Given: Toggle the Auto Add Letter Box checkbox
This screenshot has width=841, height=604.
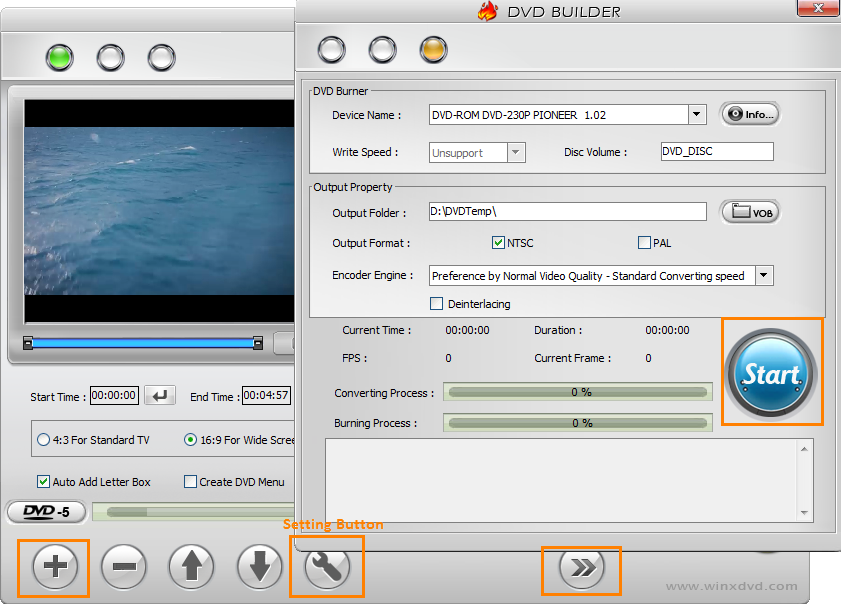Looking at the screenshot, I should tap(43, 482).
